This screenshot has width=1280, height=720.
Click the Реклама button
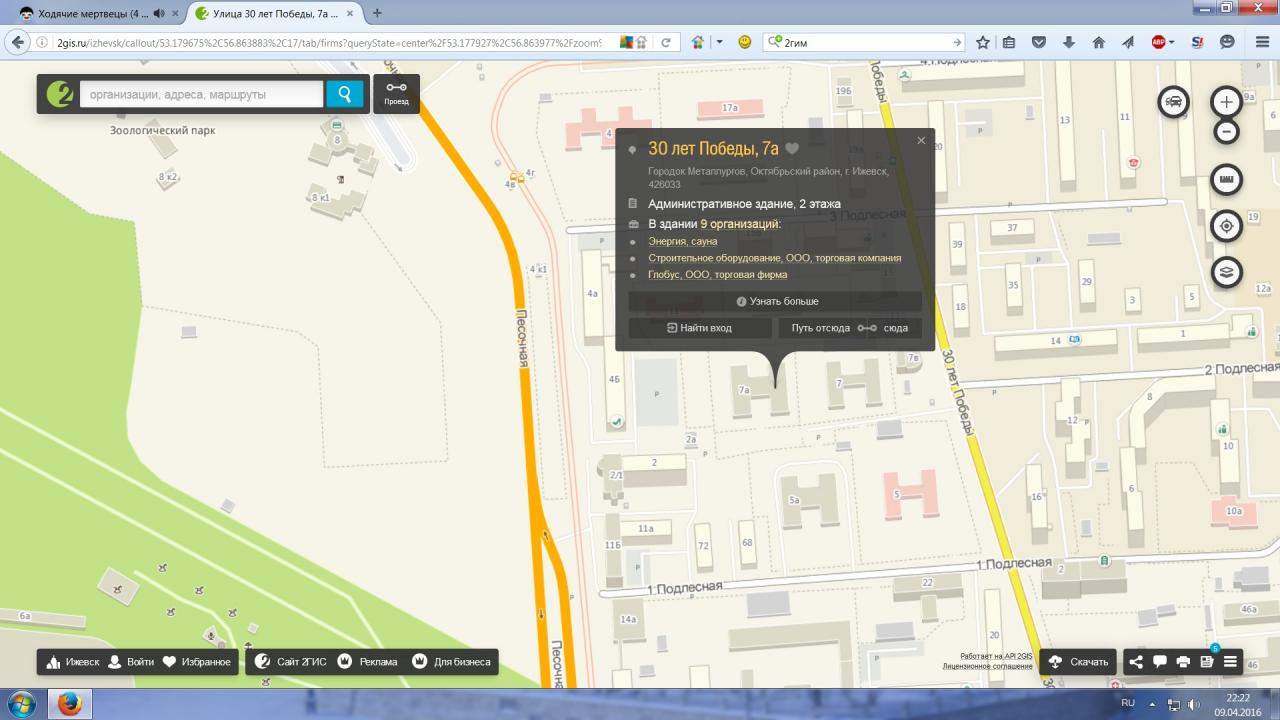coord(368,662)
